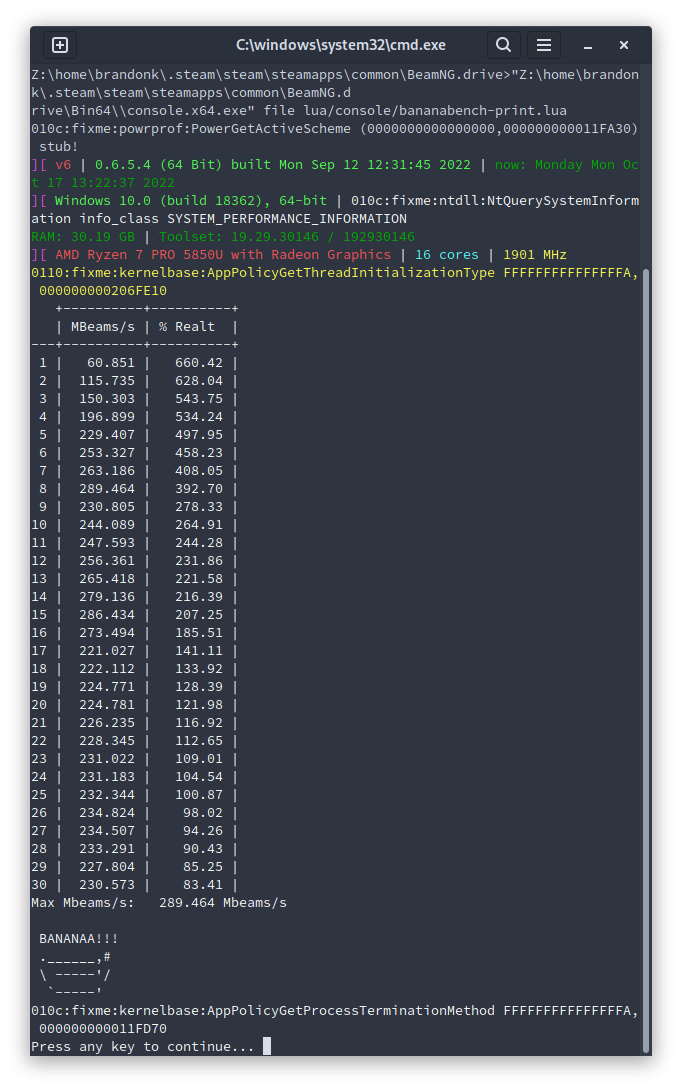Viewport: 682px width, 1090px height.
Task: Click the Press any key to continue prompt
Action: 143,1047
